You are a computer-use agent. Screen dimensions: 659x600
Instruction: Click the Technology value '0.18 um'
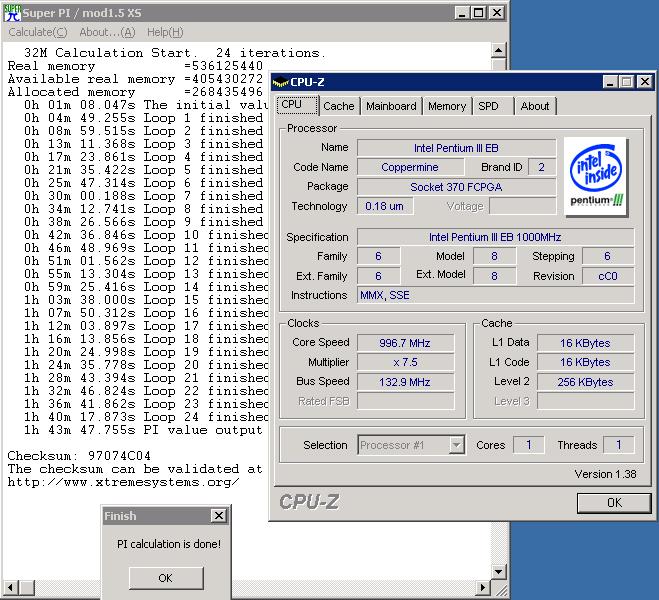tap(385, 206)
